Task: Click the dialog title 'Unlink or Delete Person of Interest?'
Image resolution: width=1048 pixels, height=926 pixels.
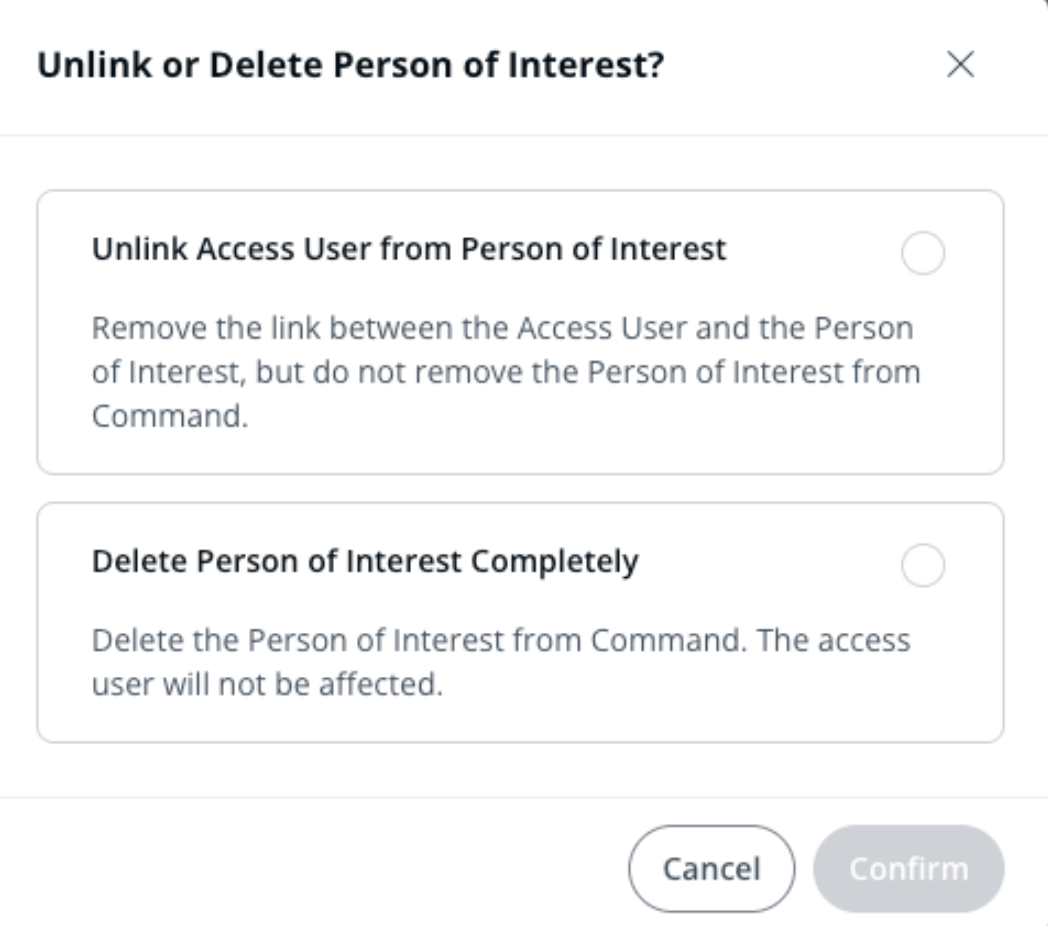Action: 351,66
